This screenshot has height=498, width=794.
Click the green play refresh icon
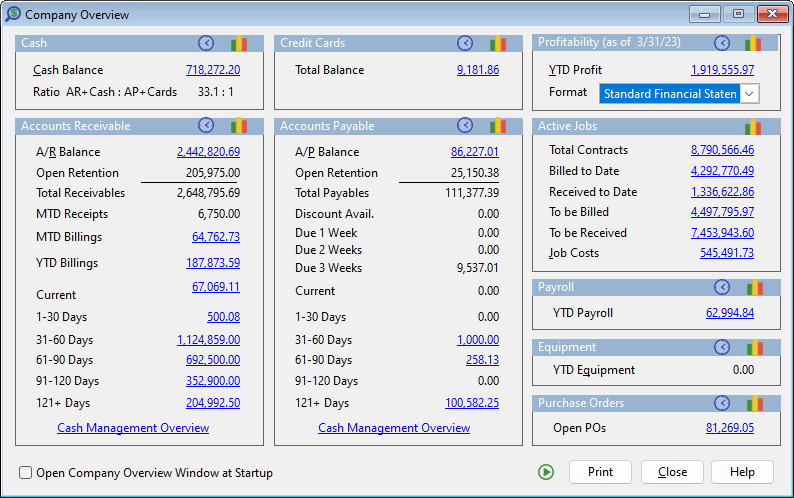pos(546,472)
